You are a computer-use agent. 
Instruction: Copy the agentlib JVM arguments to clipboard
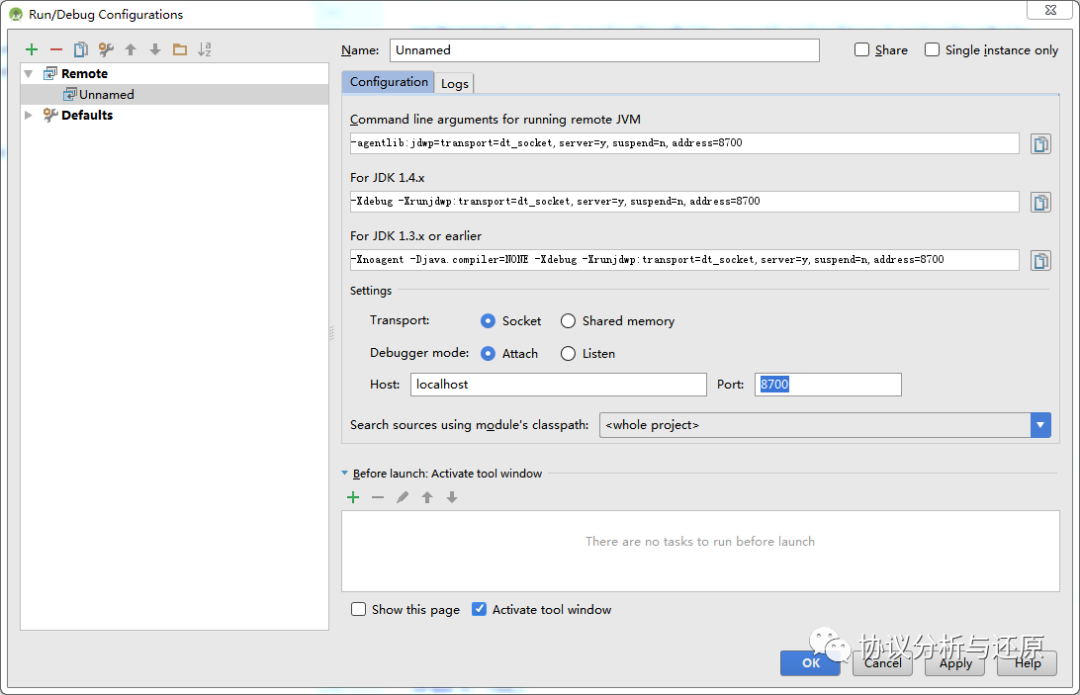(1040, 144)
